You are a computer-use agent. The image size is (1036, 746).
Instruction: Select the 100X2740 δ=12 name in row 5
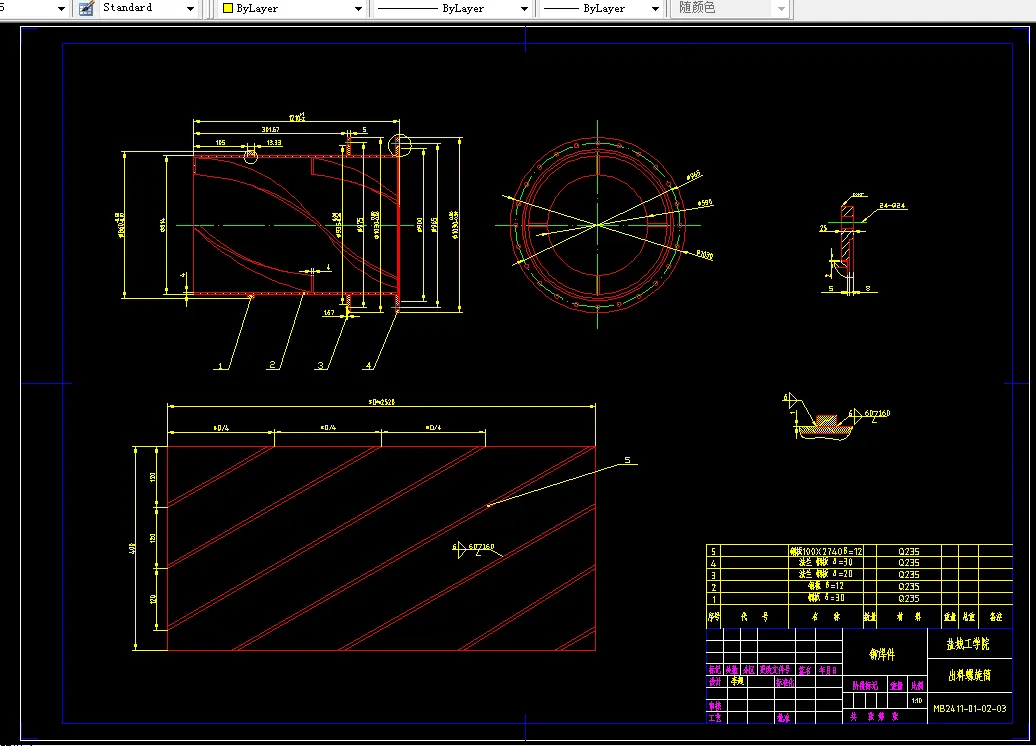point(826,551)
